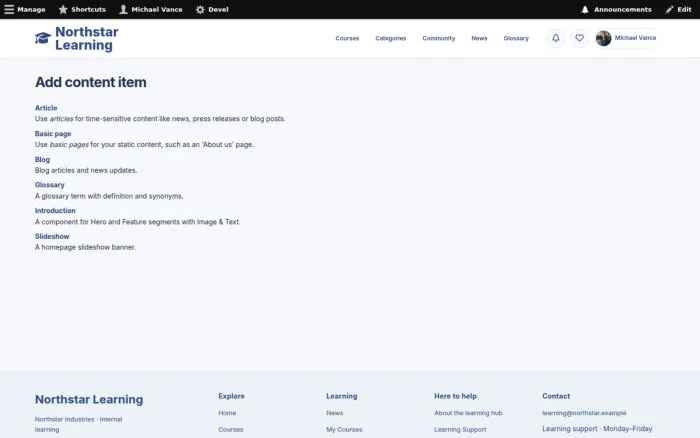Click Learning Support footer link
This screenshot has width=700, height=438.
pos(460,430)
